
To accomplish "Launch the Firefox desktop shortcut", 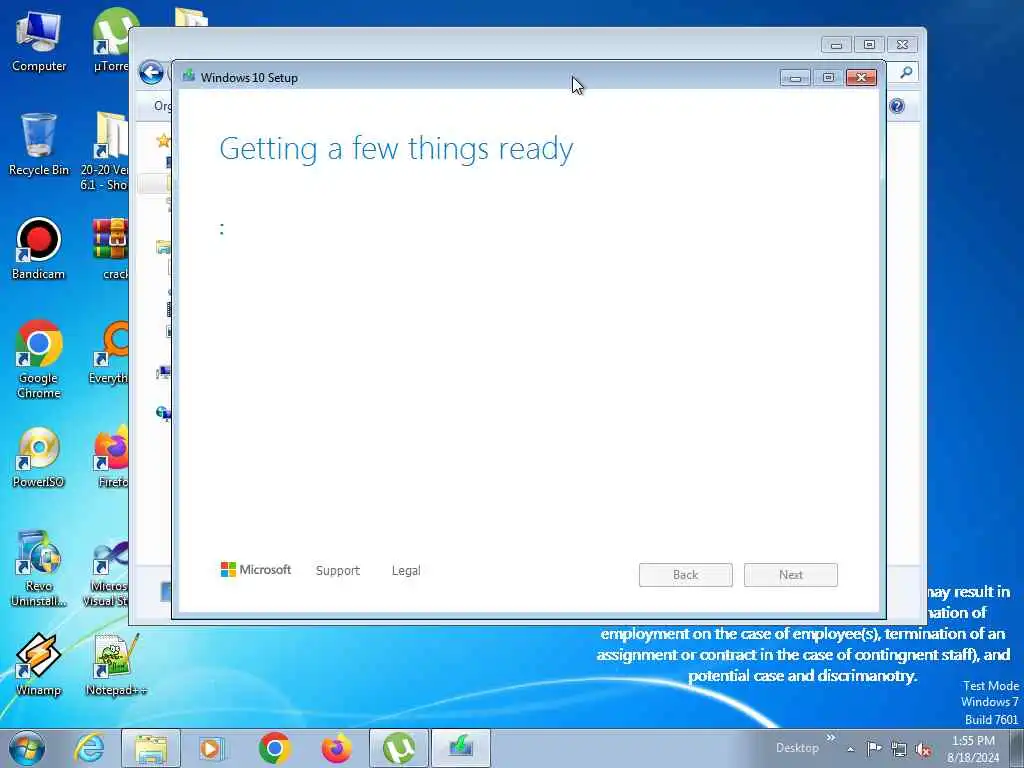I will tap(111, 457).
